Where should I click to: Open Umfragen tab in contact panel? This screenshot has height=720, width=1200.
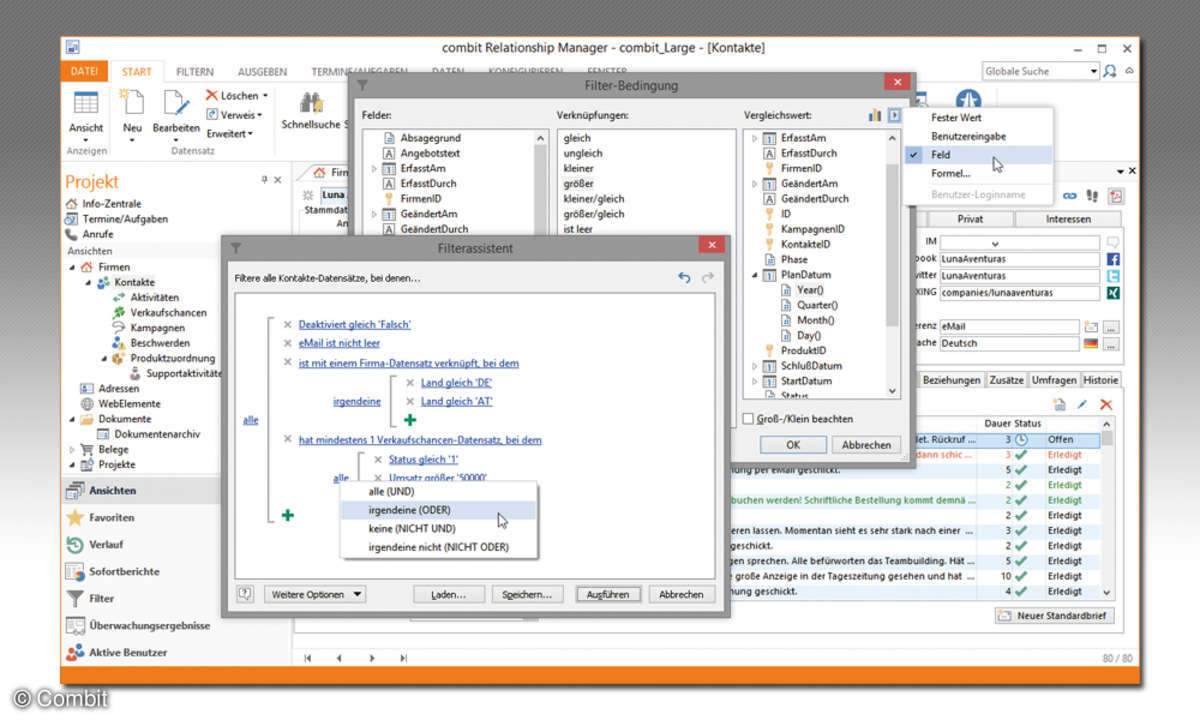tap(1053, 380)
